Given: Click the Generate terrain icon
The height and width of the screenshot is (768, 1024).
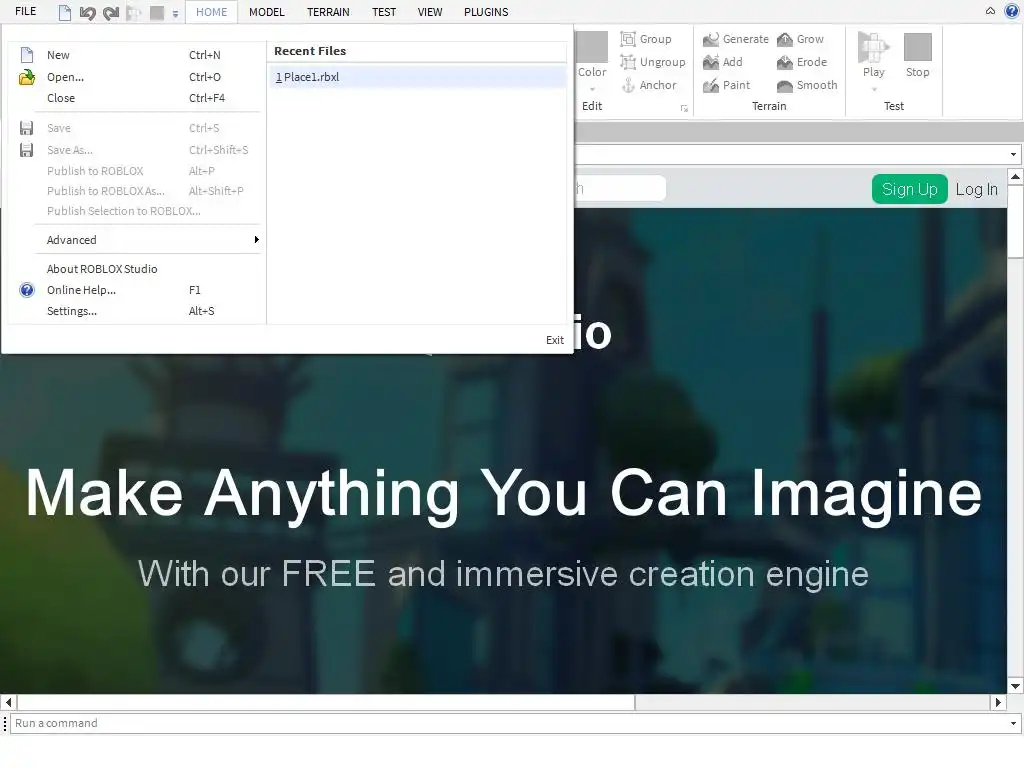Looking at the screenshot, I should [711, 40].
